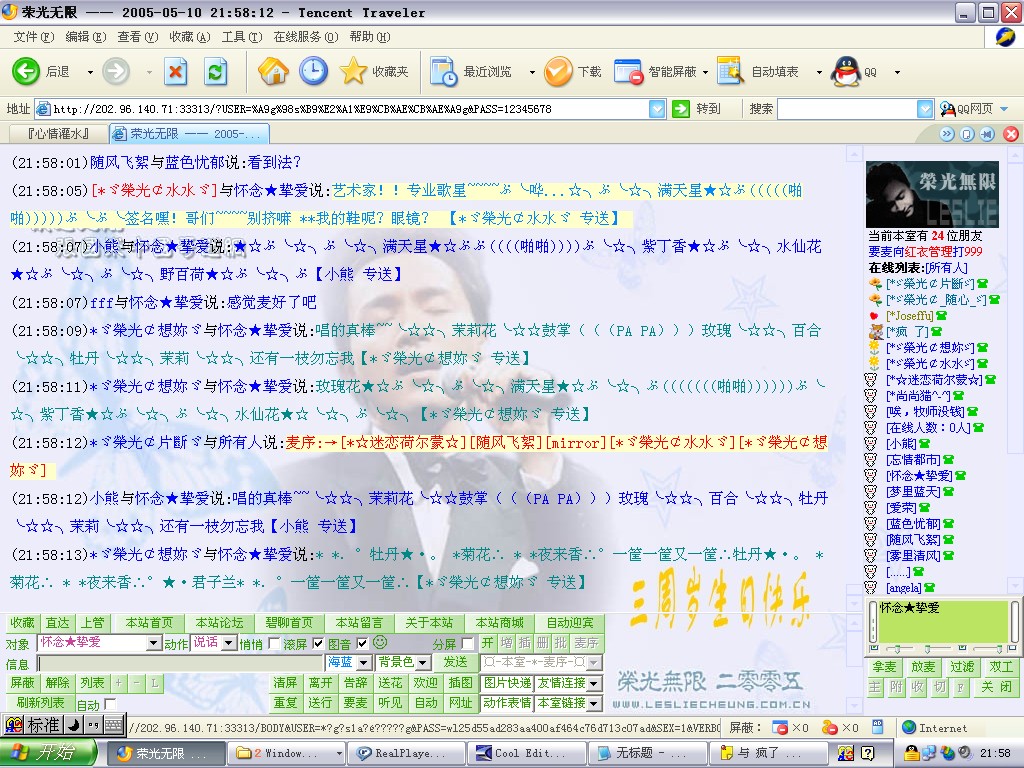Click the red close-tab icon
The width and height of the screenshot is (1024, 768).
[x=1011, y=134]
